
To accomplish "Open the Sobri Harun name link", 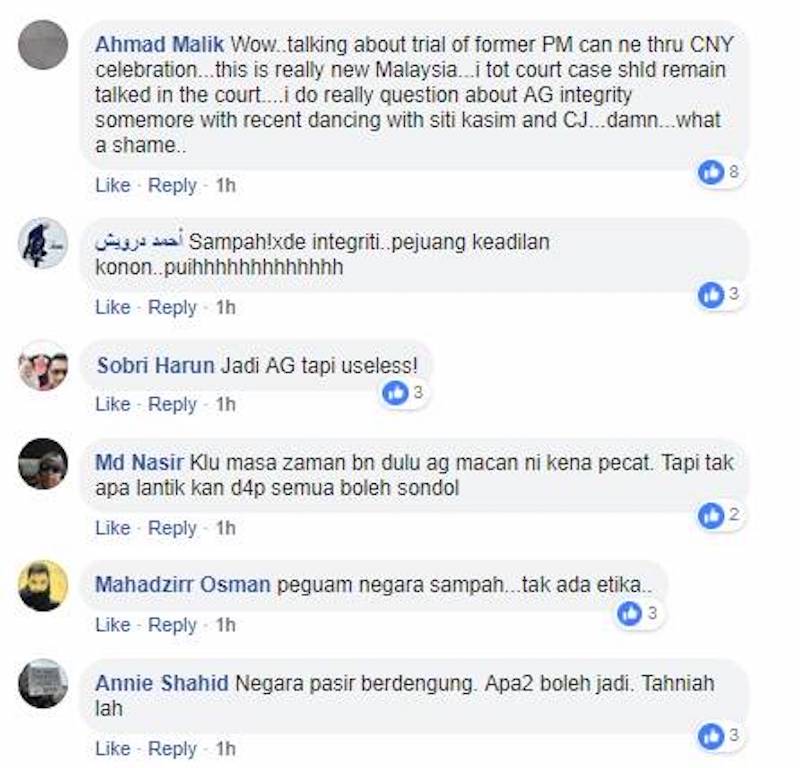I will (156, 366).
